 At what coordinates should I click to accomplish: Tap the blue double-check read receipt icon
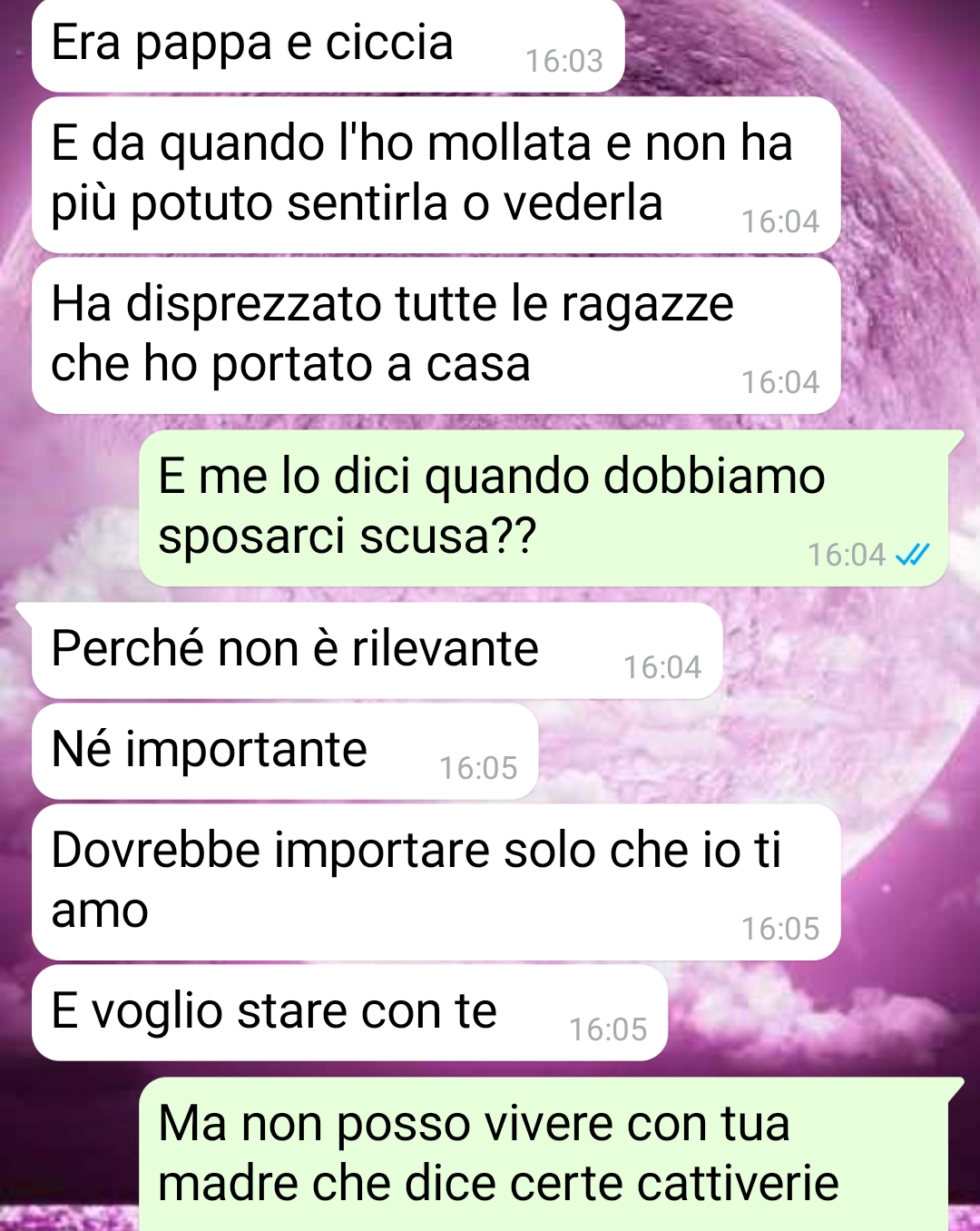coord(912,554)
